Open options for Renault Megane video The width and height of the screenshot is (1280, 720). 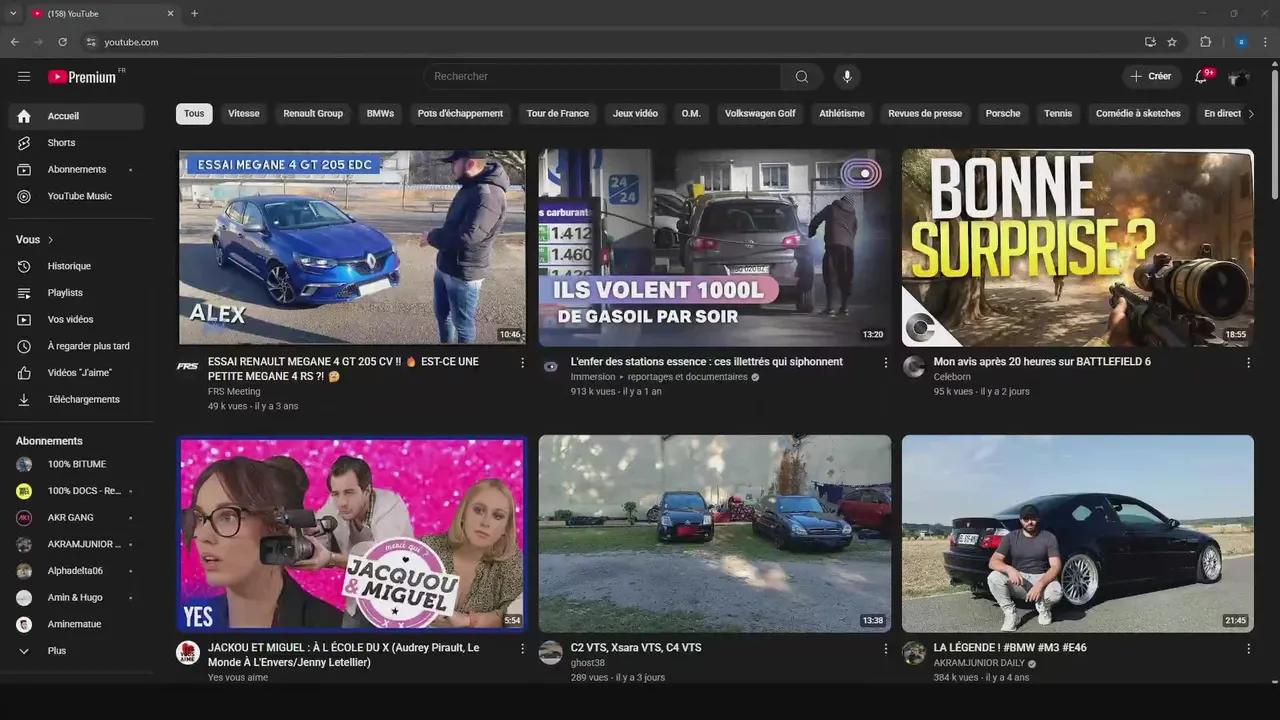(522, 363)
